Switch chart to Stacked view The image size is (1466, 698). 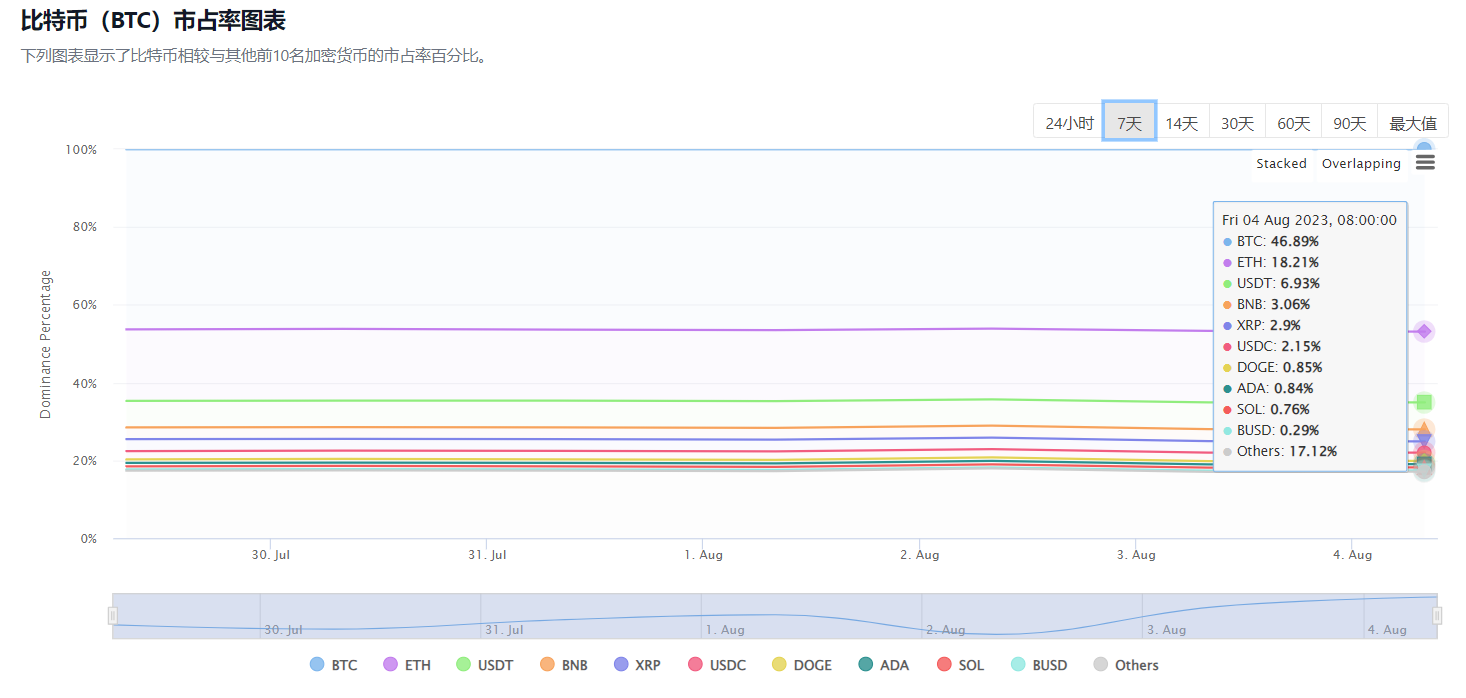1281,164
